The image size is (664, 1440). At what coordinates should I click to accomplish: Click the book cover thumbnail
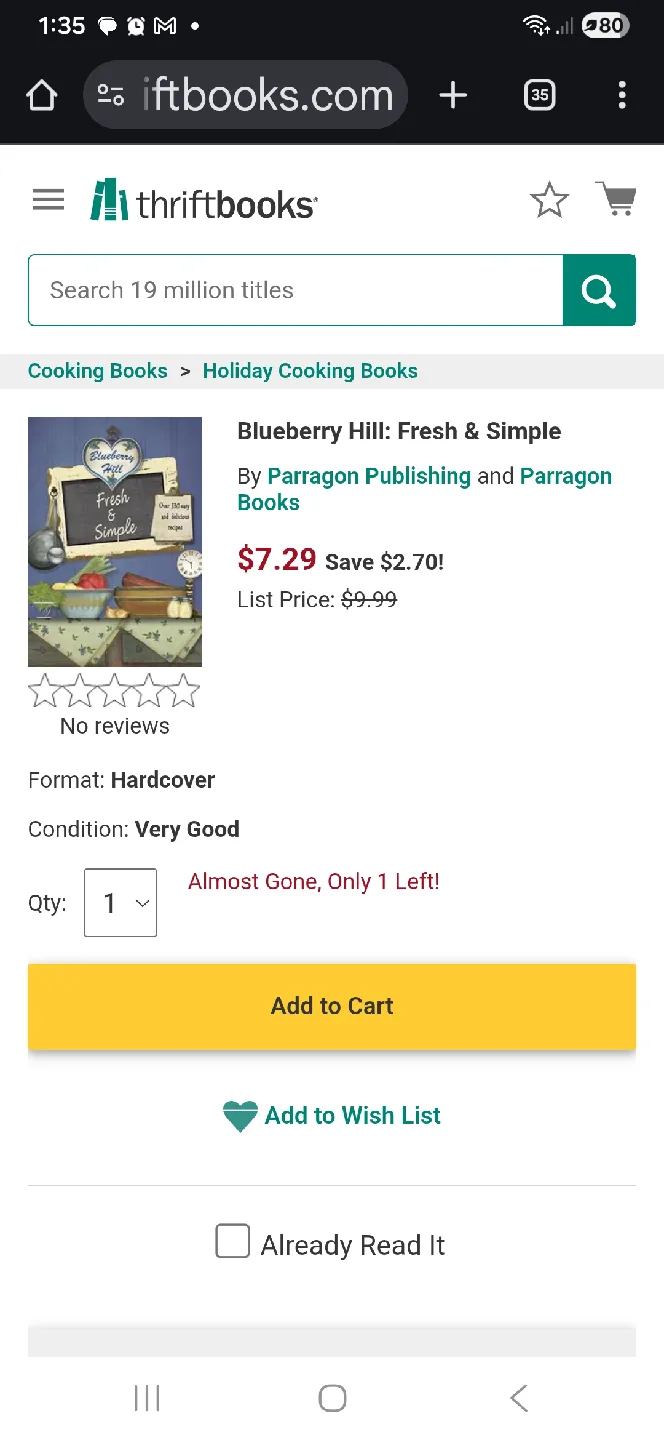(114, 542)
